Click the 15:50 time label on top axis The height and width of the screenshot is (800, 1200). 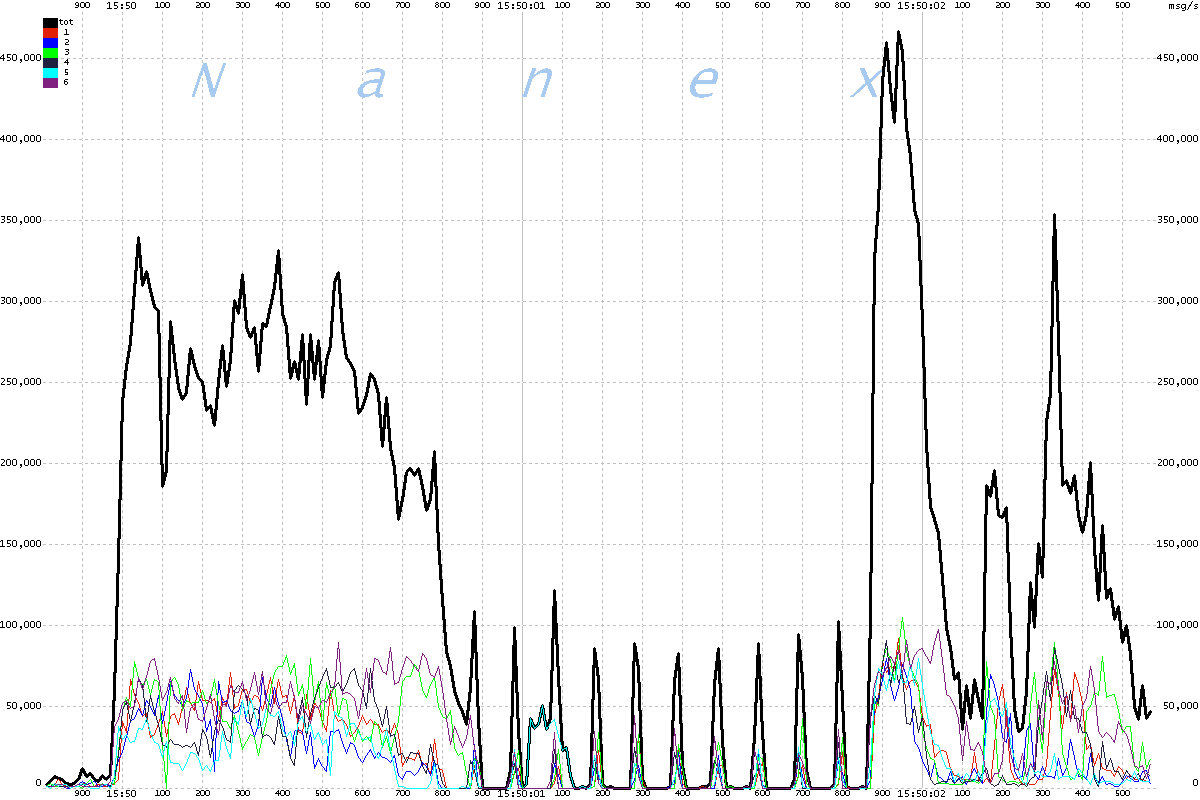pyautogui.click(x=122, y=5)
